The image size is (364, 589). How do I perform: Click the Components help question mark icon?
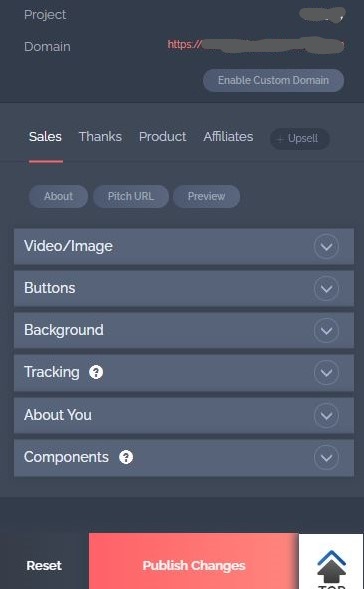[126, 457]
